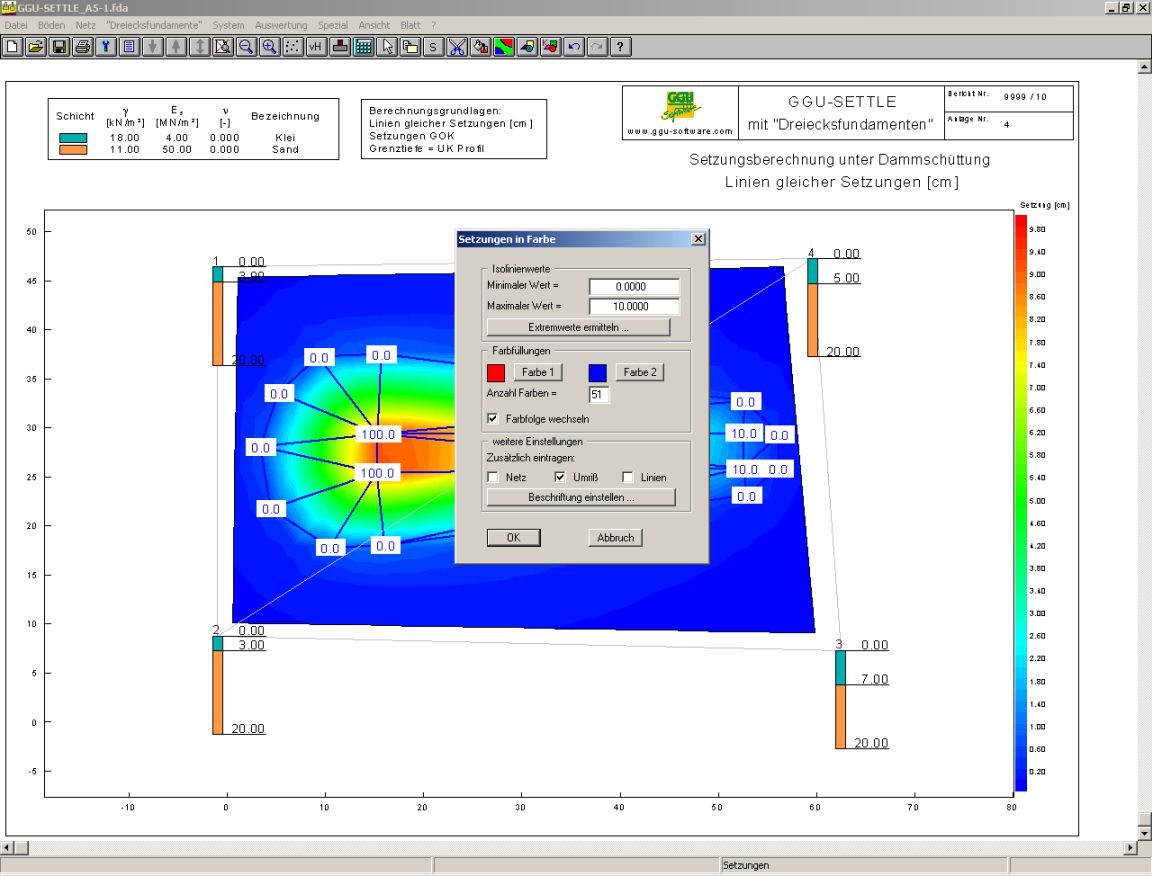Click the copy pages toolbar icon

coord(411,47)
